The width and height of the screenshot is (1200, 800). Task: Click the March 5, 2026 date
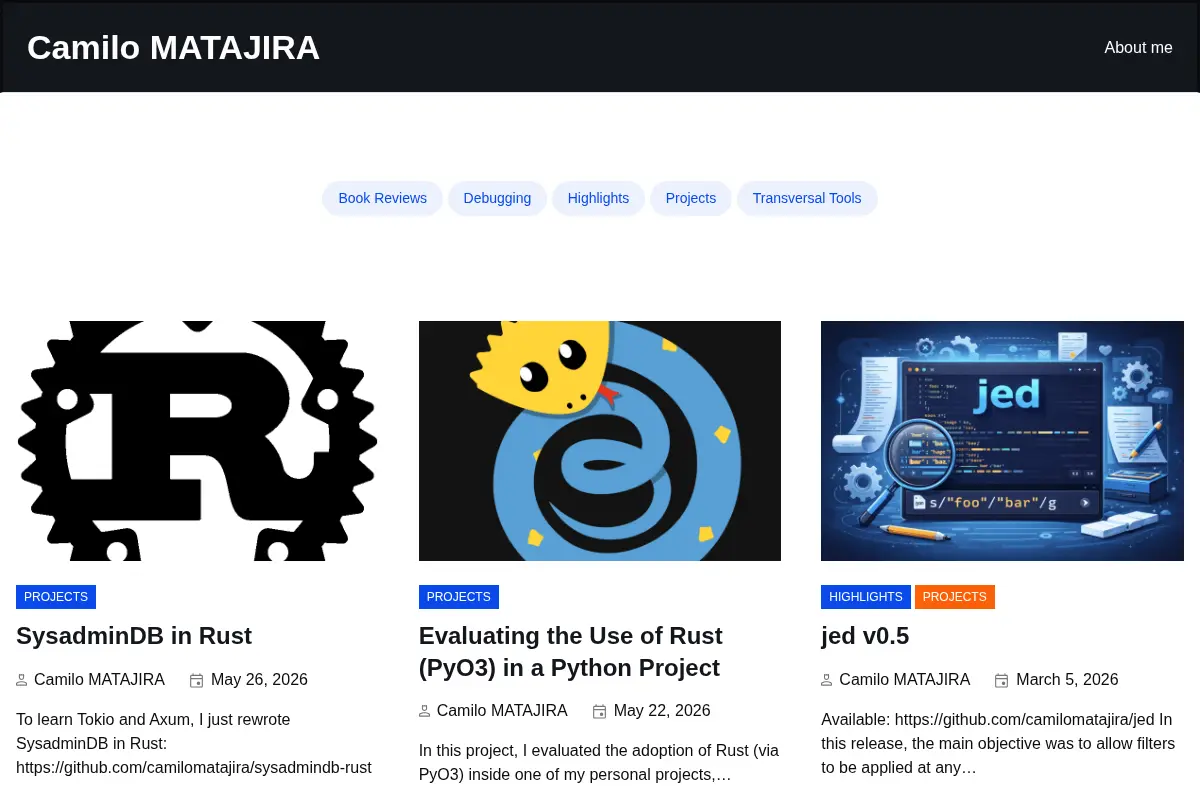[1067, 680]
